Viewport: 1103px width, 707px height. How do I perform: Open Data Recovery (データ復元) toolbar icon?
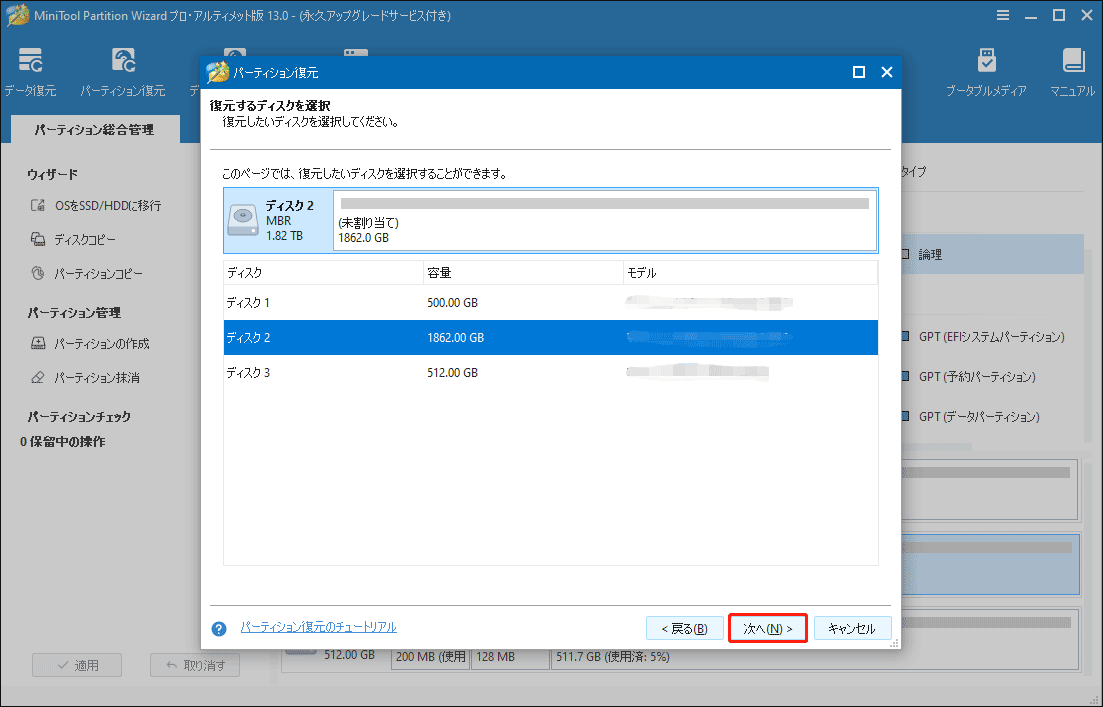point(30,72)
